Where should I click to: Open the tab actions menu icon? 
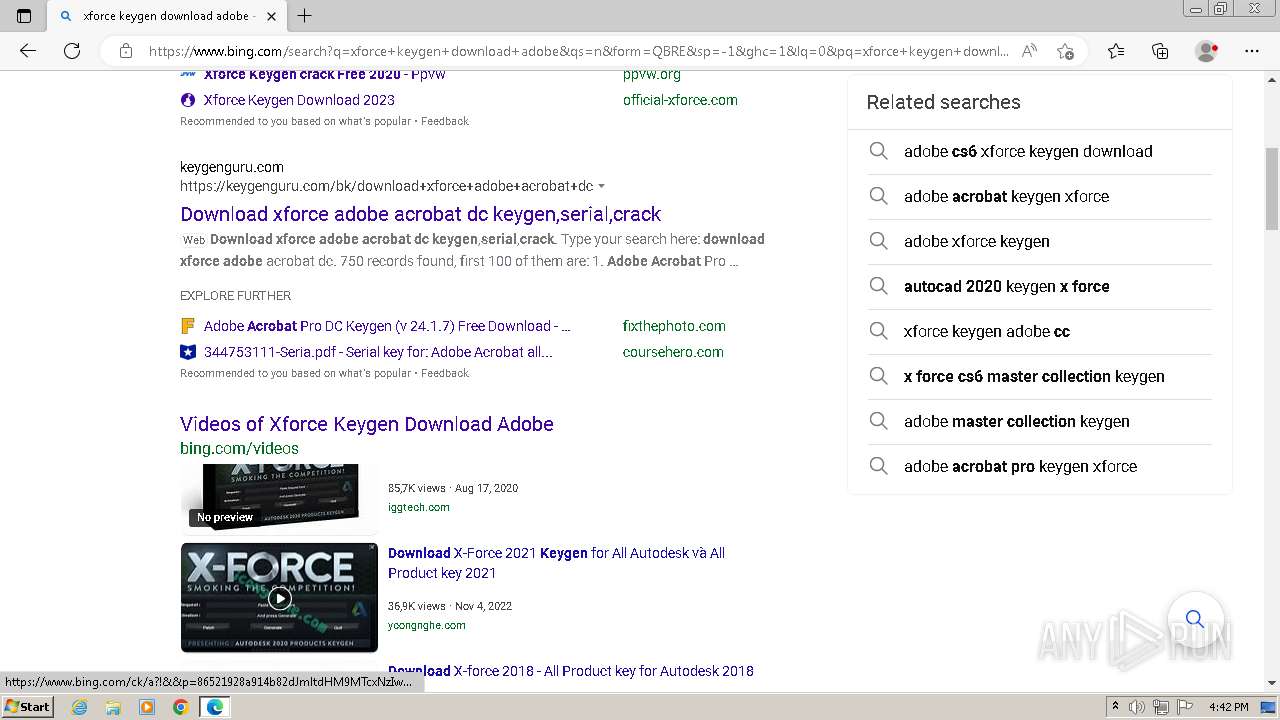tap(24, 16)
